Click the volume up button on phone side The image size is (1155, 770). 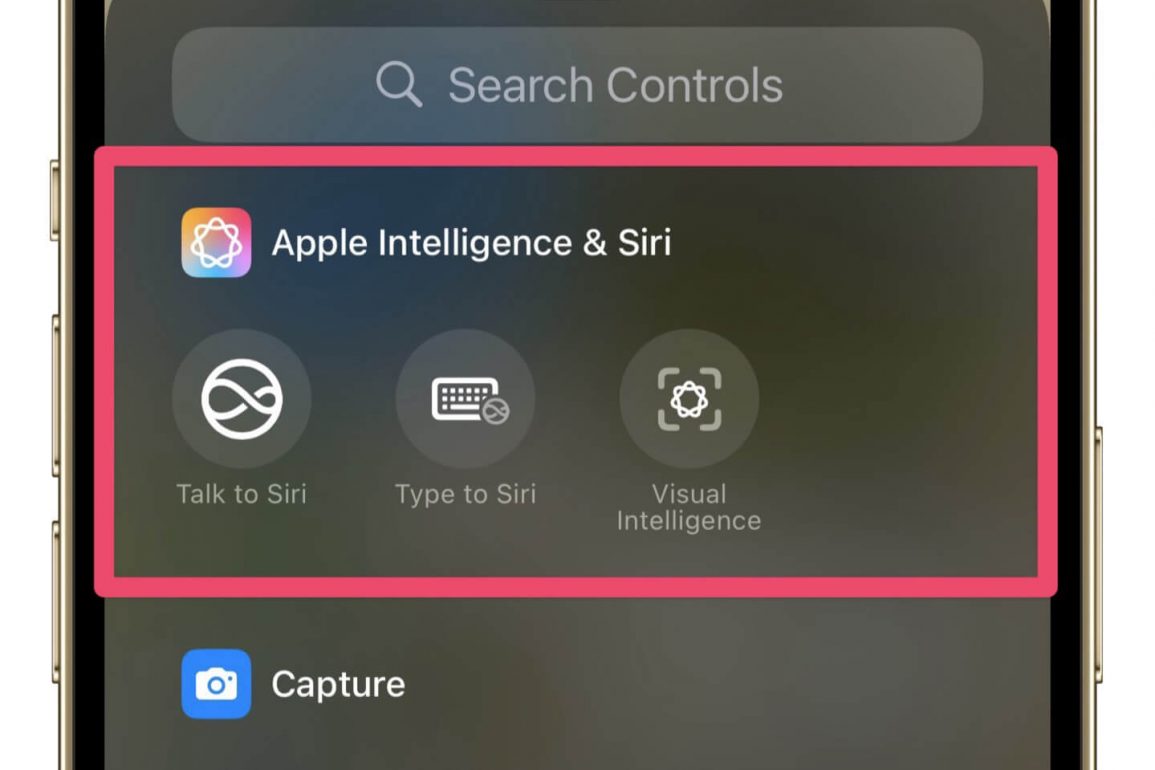pyautogui.click(x=56, y=396)
